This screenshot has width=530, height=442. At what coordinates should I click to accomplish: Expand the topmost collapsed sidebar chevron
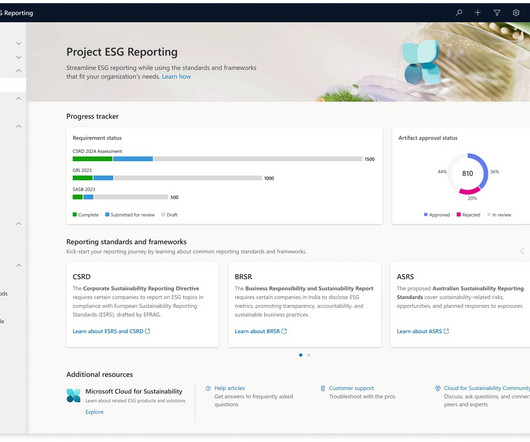tap(19, 43)
